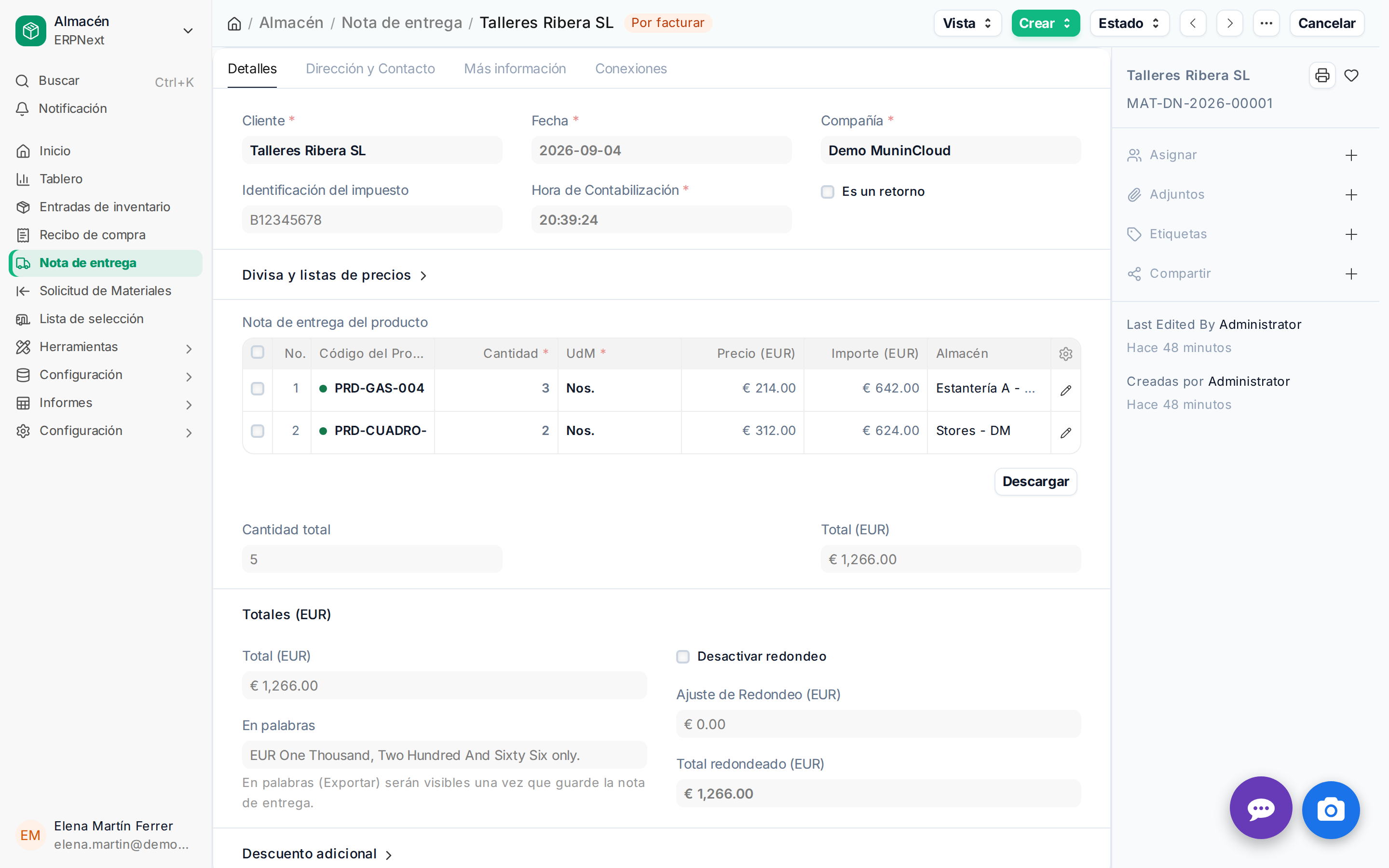Image resolution: width=1389 pixels, height=868 pixels.
Task: Click the Cliente field Talleres Ribera SL
Action: [x=372, y=150]
